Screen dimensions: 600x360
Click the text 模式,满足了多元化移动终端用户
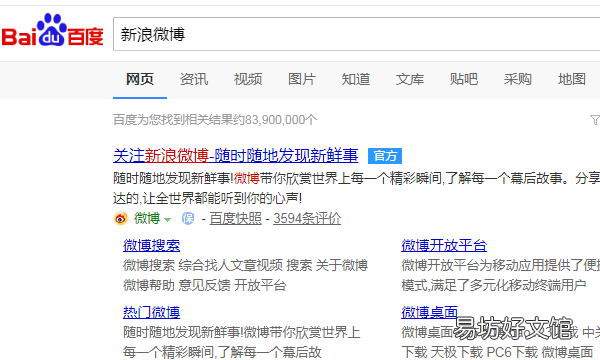pyautogui.click(x=494, y=285)
